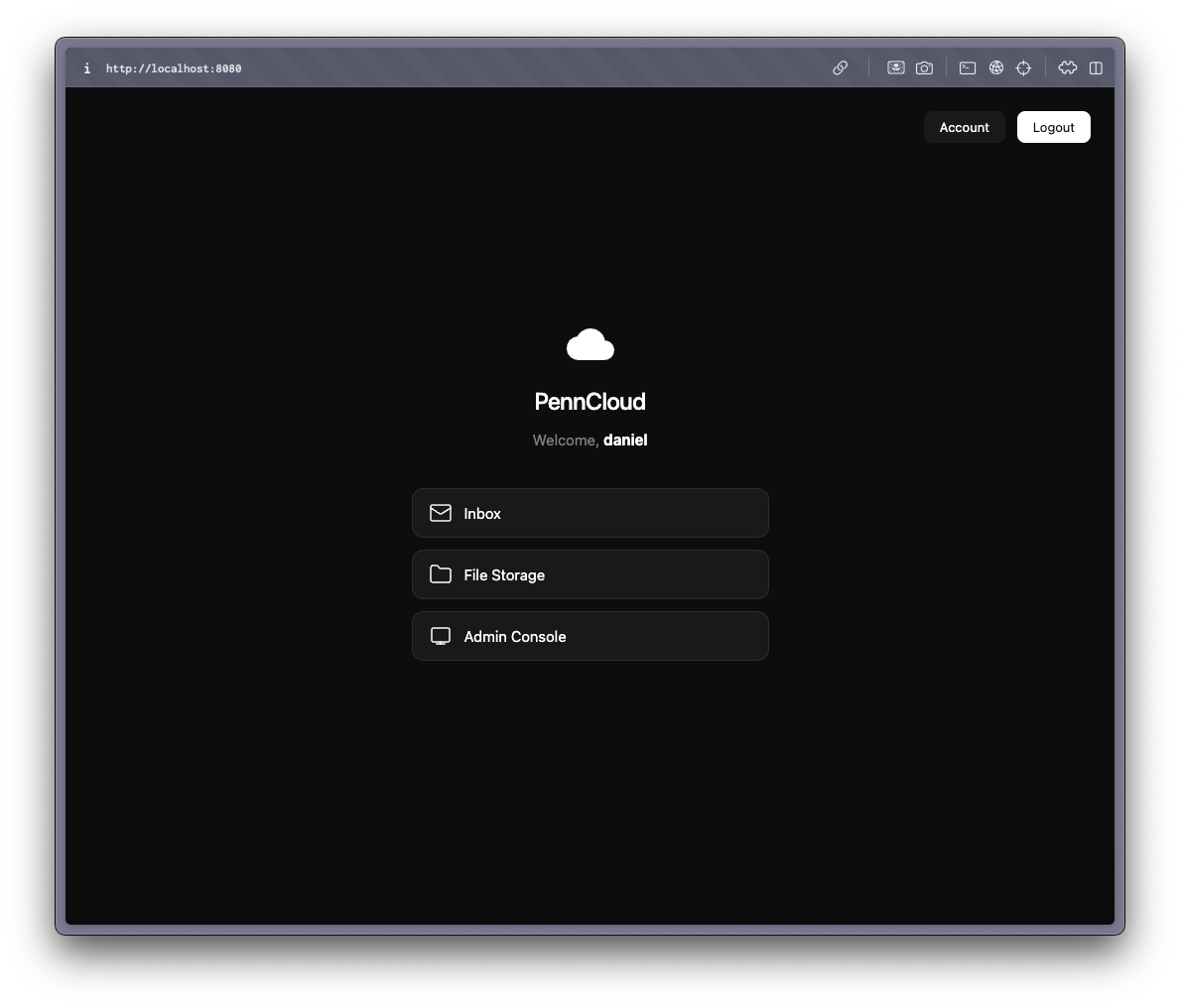This screenshot has width=1180, height=1008.
Task: Open File Storage
Action: pyautogui.click(x=590, y=574)
